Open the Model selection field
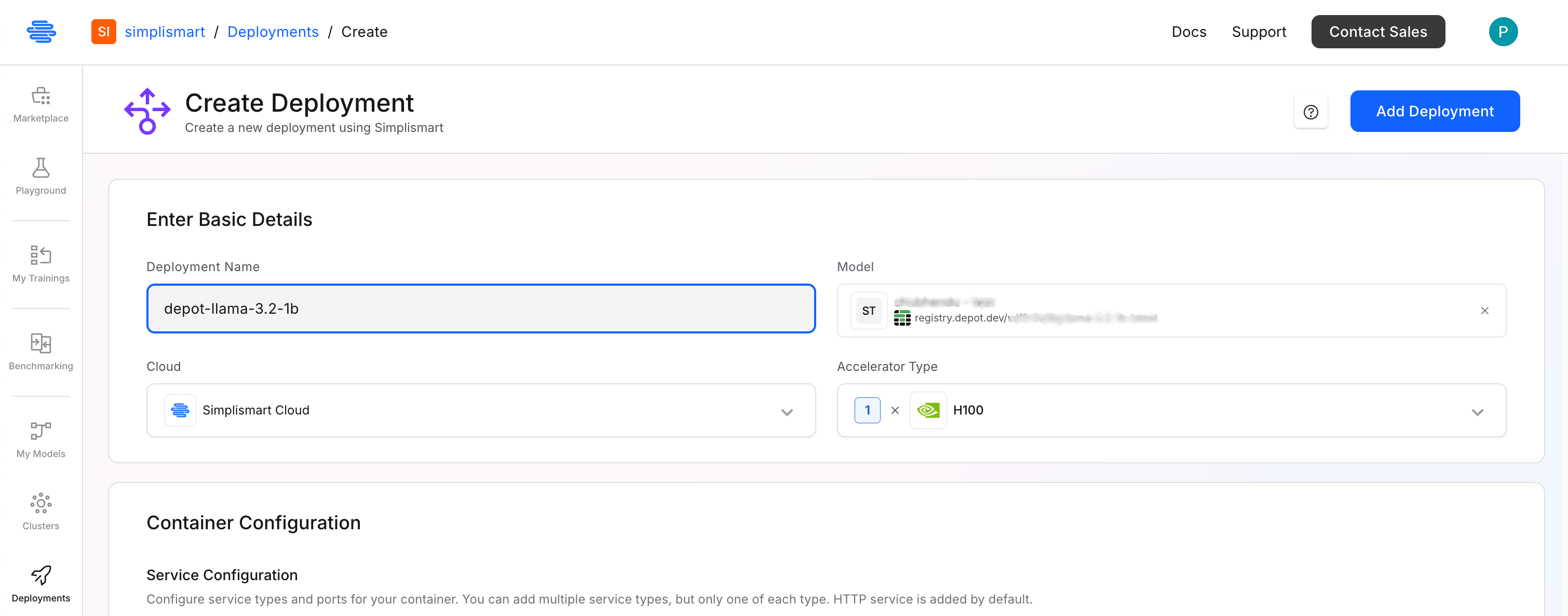Image resolution: width=1568 pixels, height=616 pixels. [x=1156, y=311]
